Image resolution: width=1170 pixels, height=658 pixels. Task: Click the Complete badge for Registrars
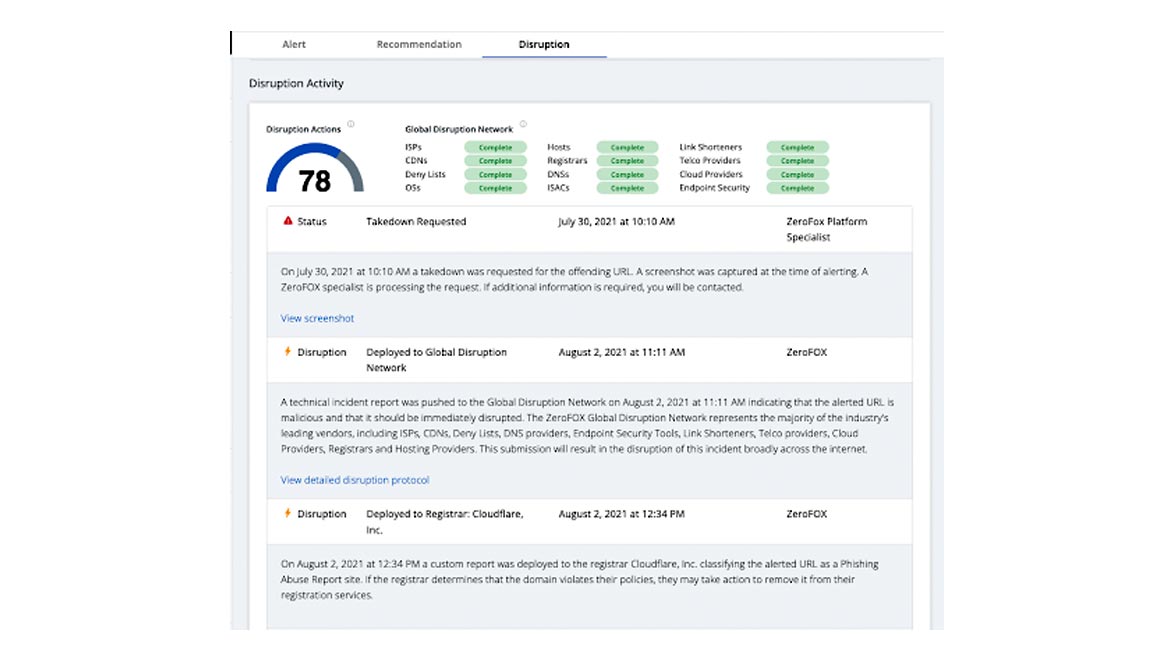(627, 161)
